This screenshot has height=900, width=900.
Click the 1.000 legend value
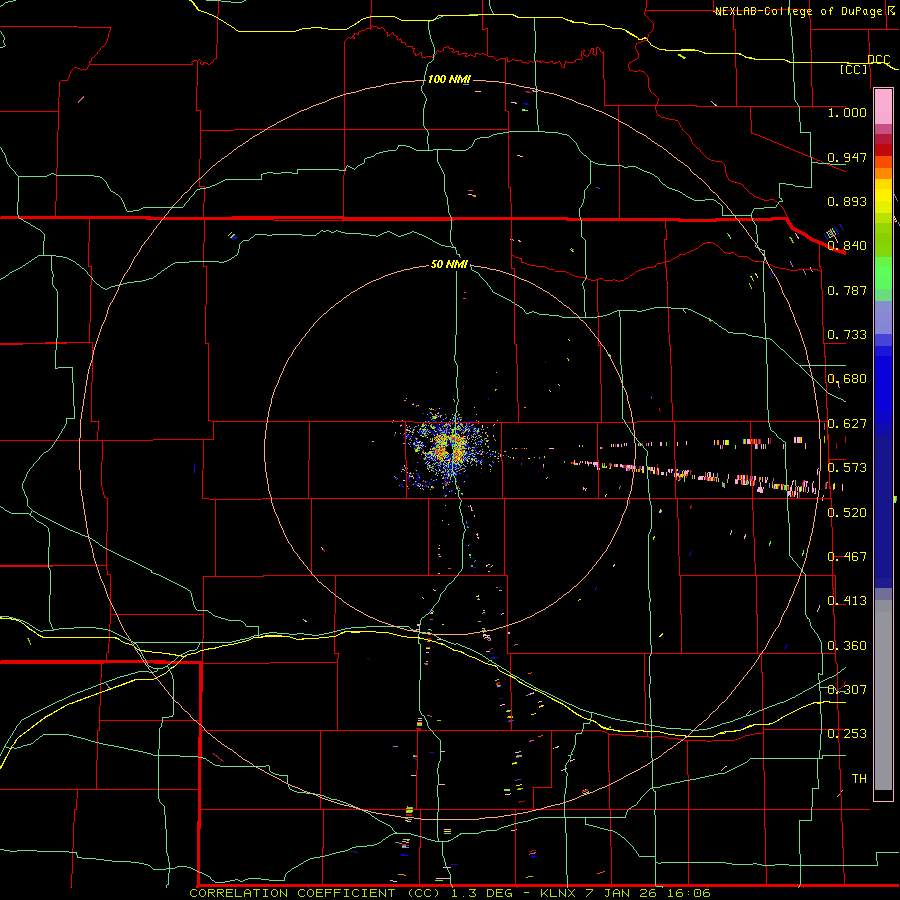(847, 112)
